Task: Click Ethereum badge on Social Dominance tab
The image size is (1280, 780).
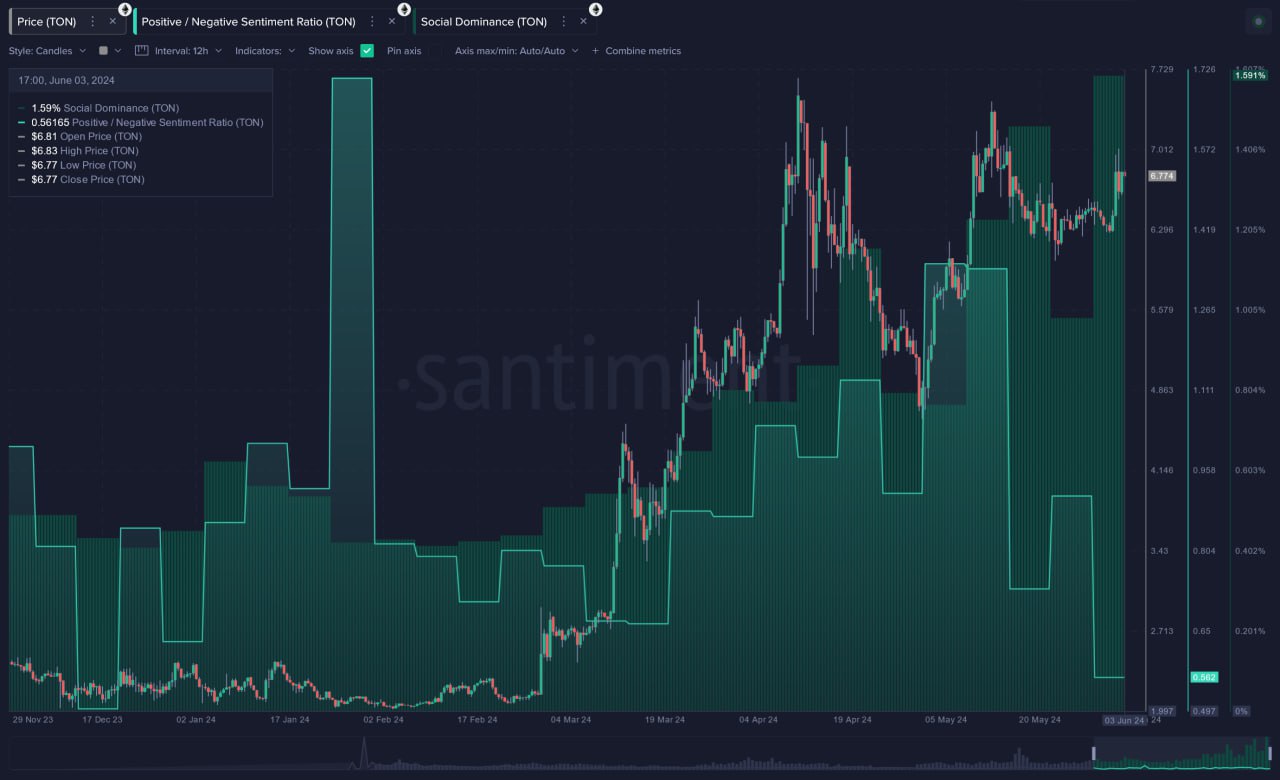Action: (x=595, y=9)
